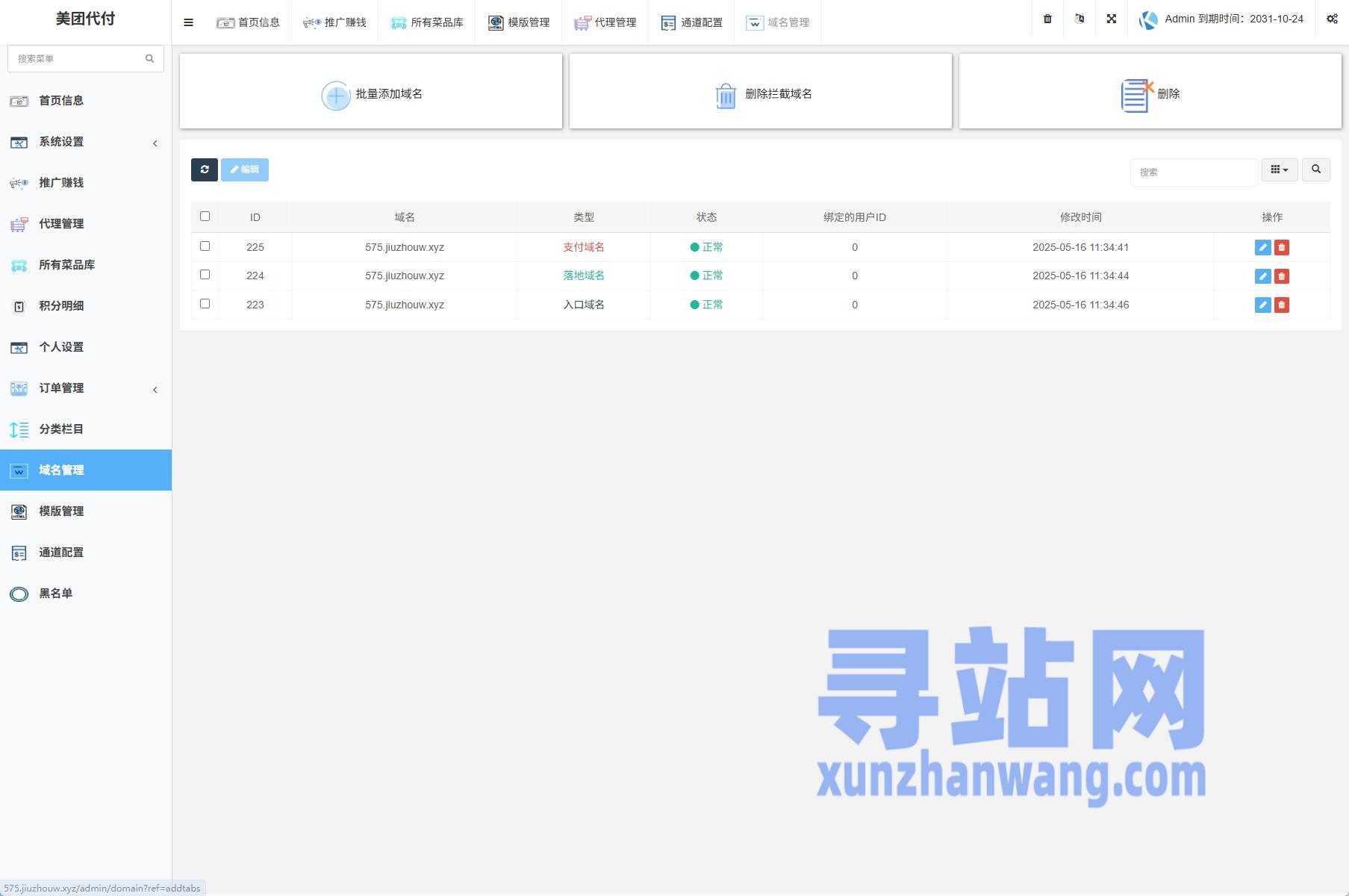Viewport: 1349px width, 896px height.
Task: Click the trash bin icon for 删除拦截域名
Action: coord(726,96)
